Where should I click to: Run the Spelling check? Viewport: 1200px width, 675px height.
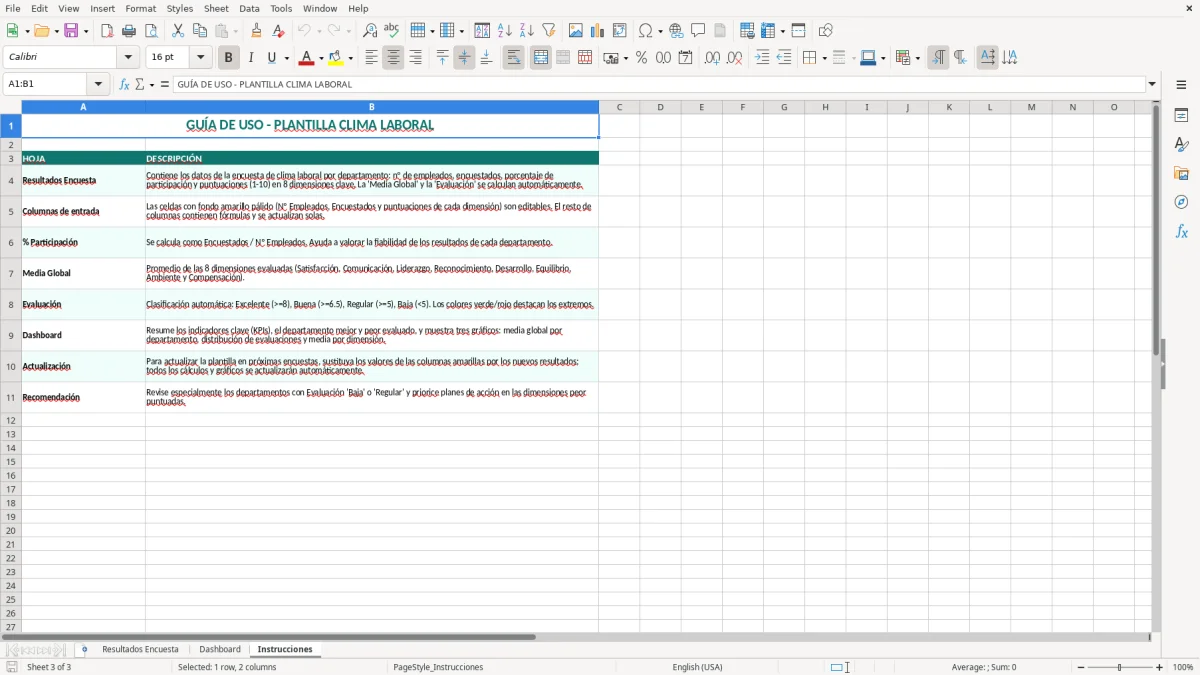(x=392, y=31)
